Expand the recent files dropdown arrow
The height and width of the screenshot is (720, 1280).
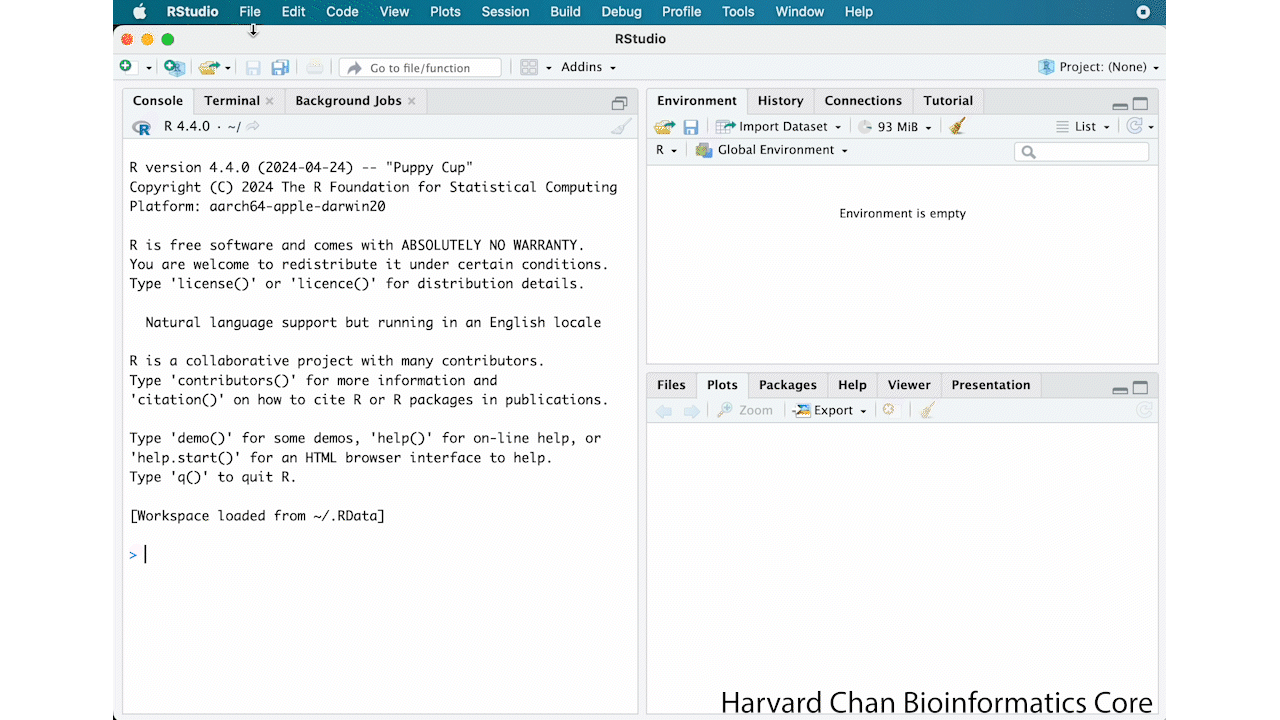(228, 68)
